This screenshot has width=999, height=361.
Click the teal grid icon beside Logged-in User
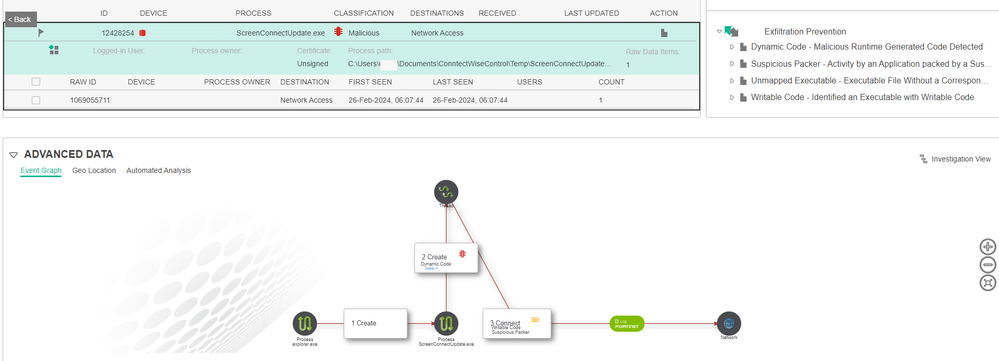(54, 50)
